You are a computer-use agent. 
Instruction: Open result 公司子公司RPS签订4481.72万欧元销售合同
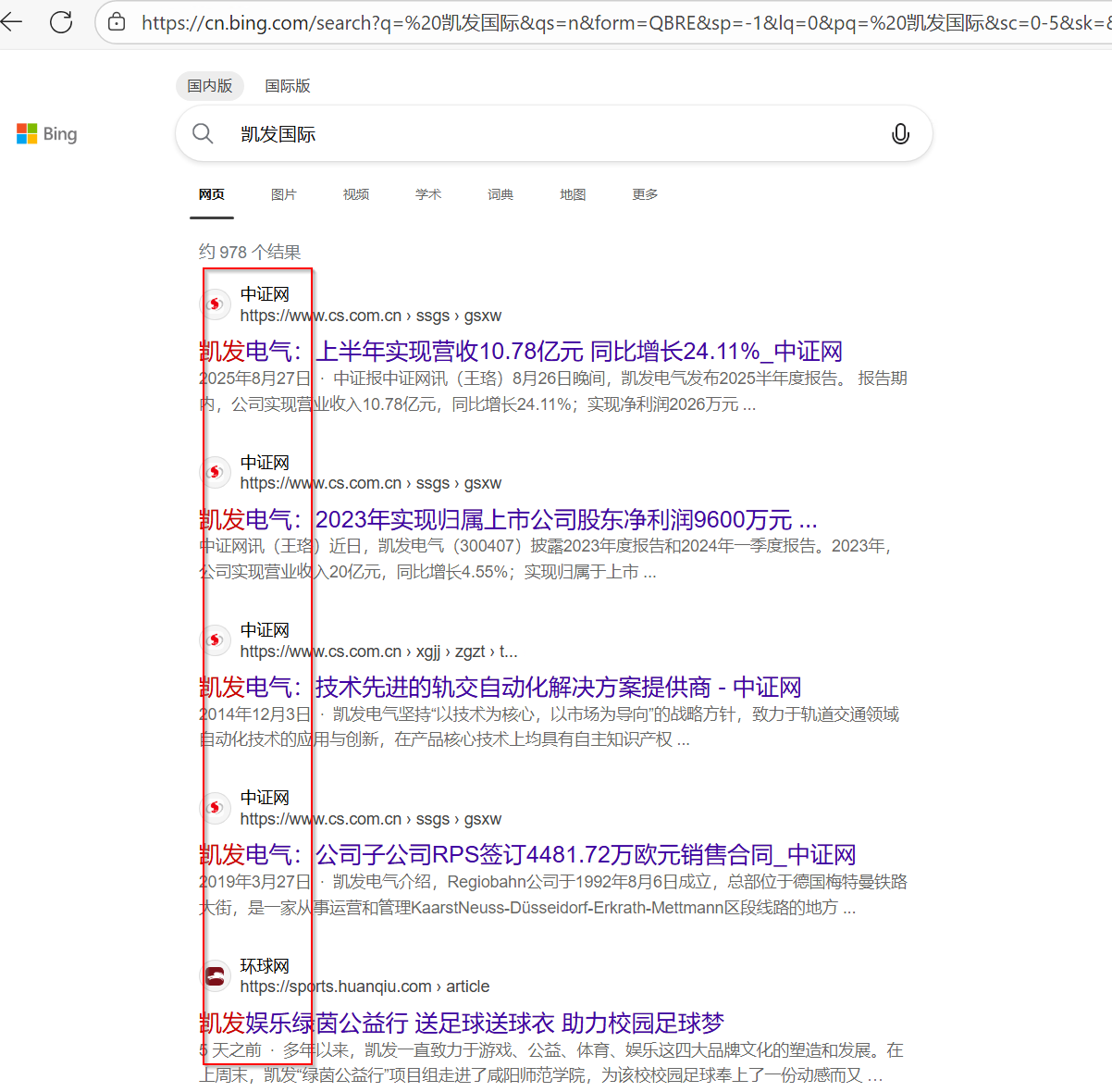[x=527, y=855]
